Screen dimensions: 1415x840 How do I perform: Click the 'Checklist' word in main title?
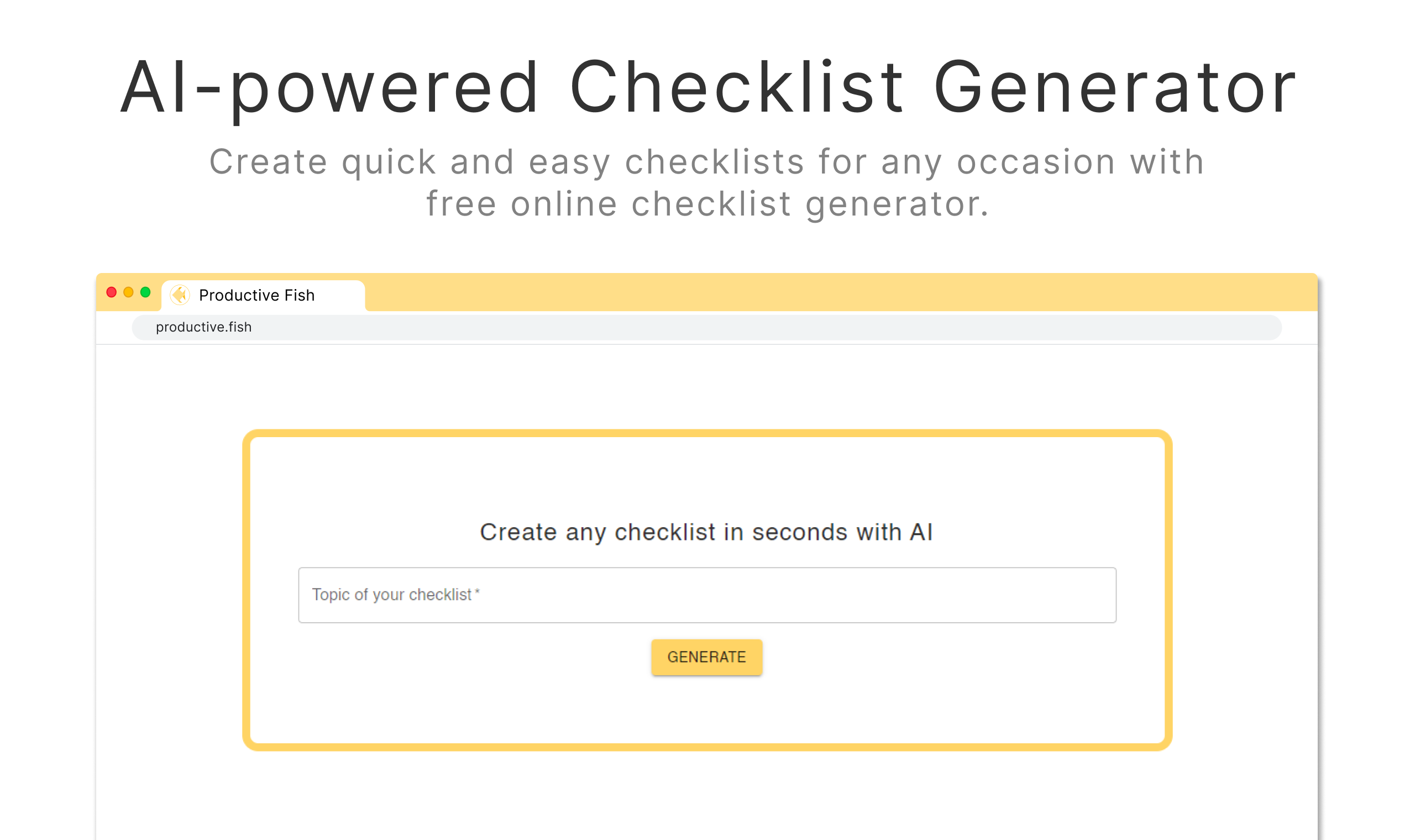(x=736, y=88)
